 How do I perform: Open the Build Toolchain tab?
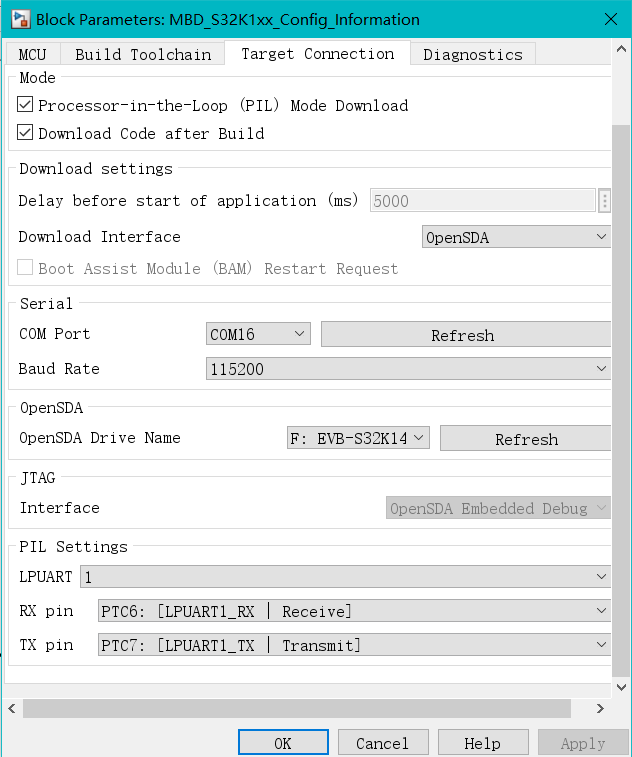click(x=143, y=54)
